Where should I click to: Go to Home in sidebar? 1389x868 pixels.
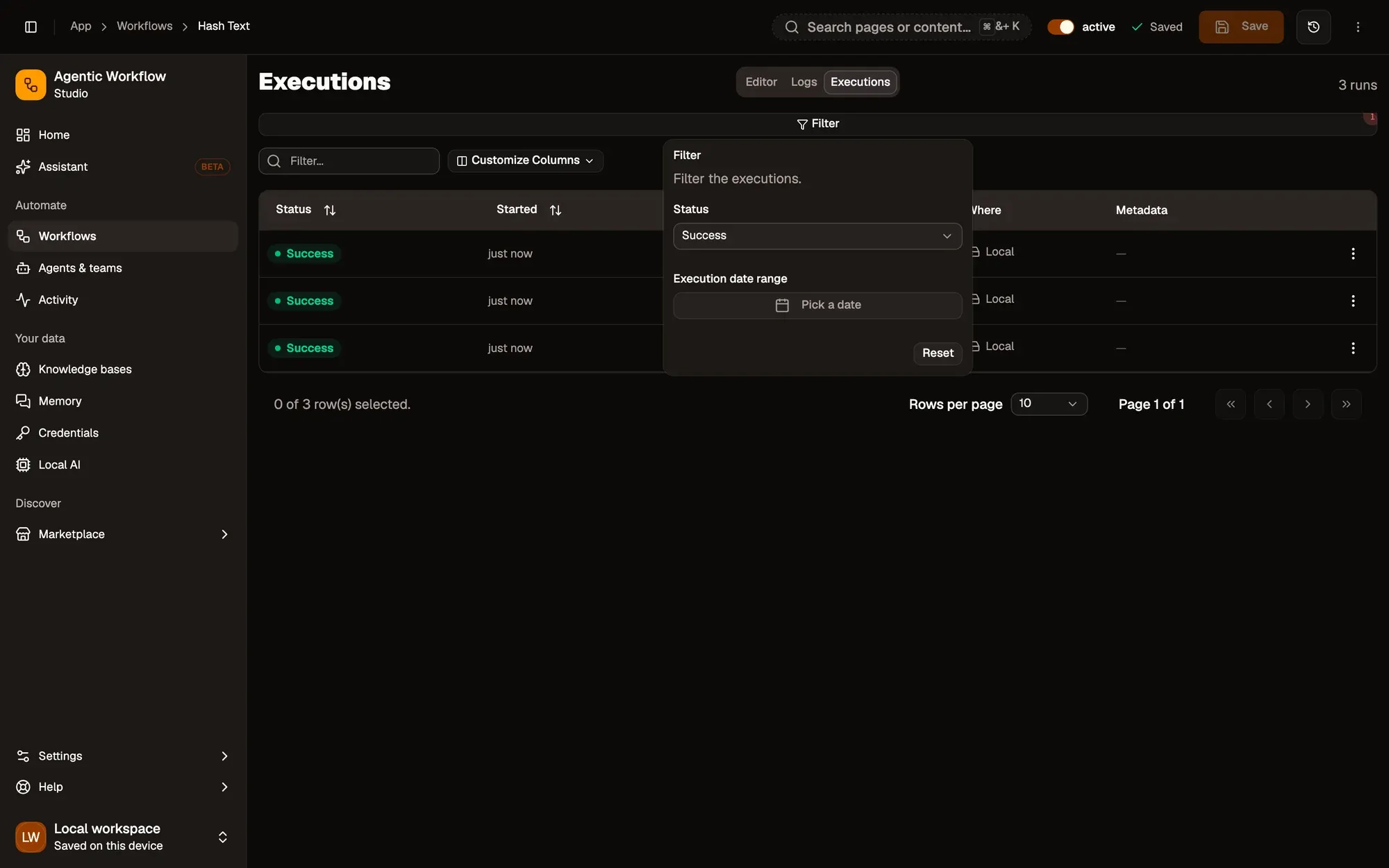point(123,135)
